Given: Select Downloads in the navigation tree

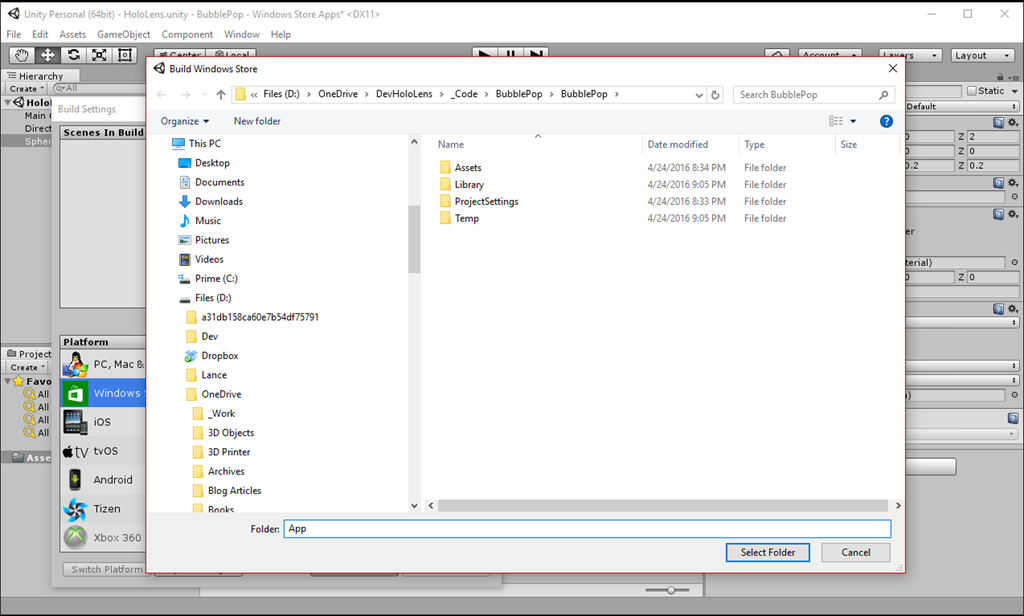Looking at the screenshot, I should (x=219, y=202).
